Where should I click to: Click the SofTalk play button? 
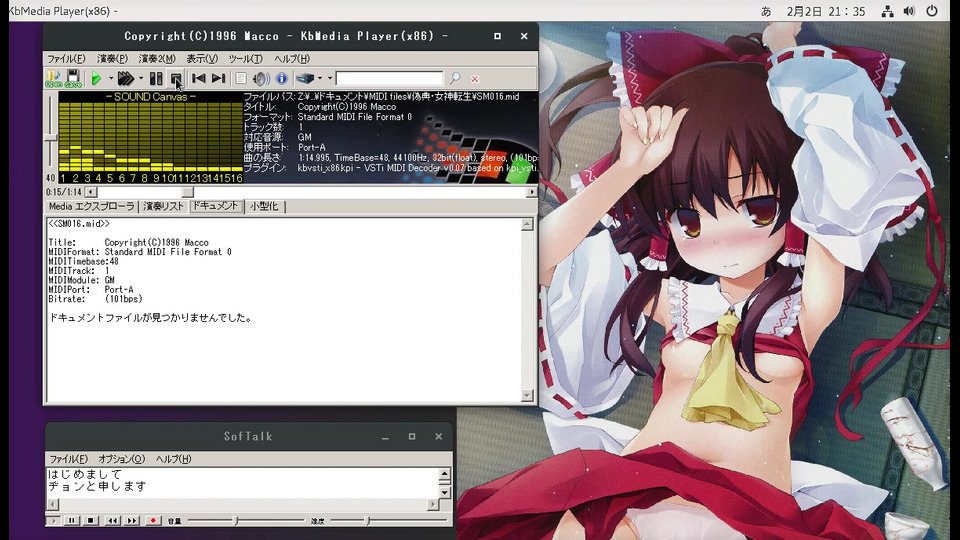click(x=53, y=521)
